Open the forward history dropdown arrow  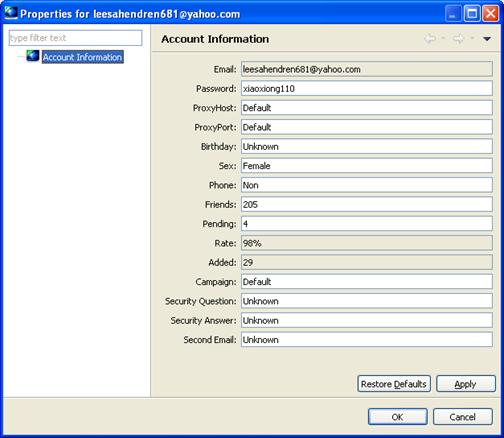click(x=472, y=39)
